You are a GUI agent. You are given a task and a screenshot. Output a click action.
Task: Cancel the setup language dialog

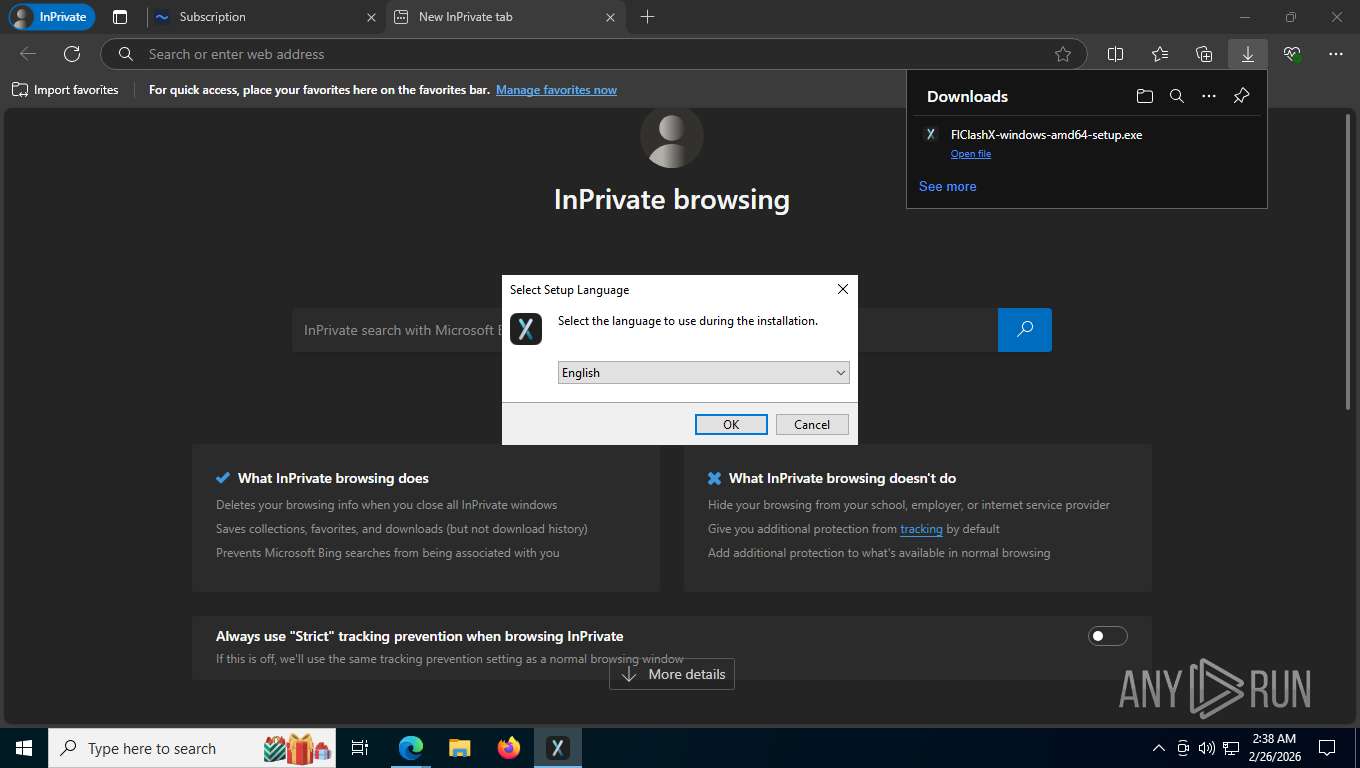812,424
